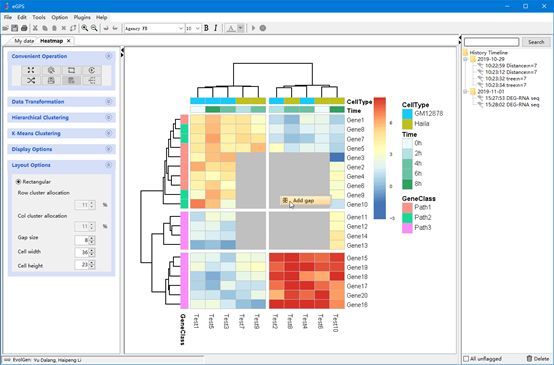Select history entry 10:22:59 Distance:n=7
The height and width of the screenshot is (365, 554).
[x=511, y=65]
